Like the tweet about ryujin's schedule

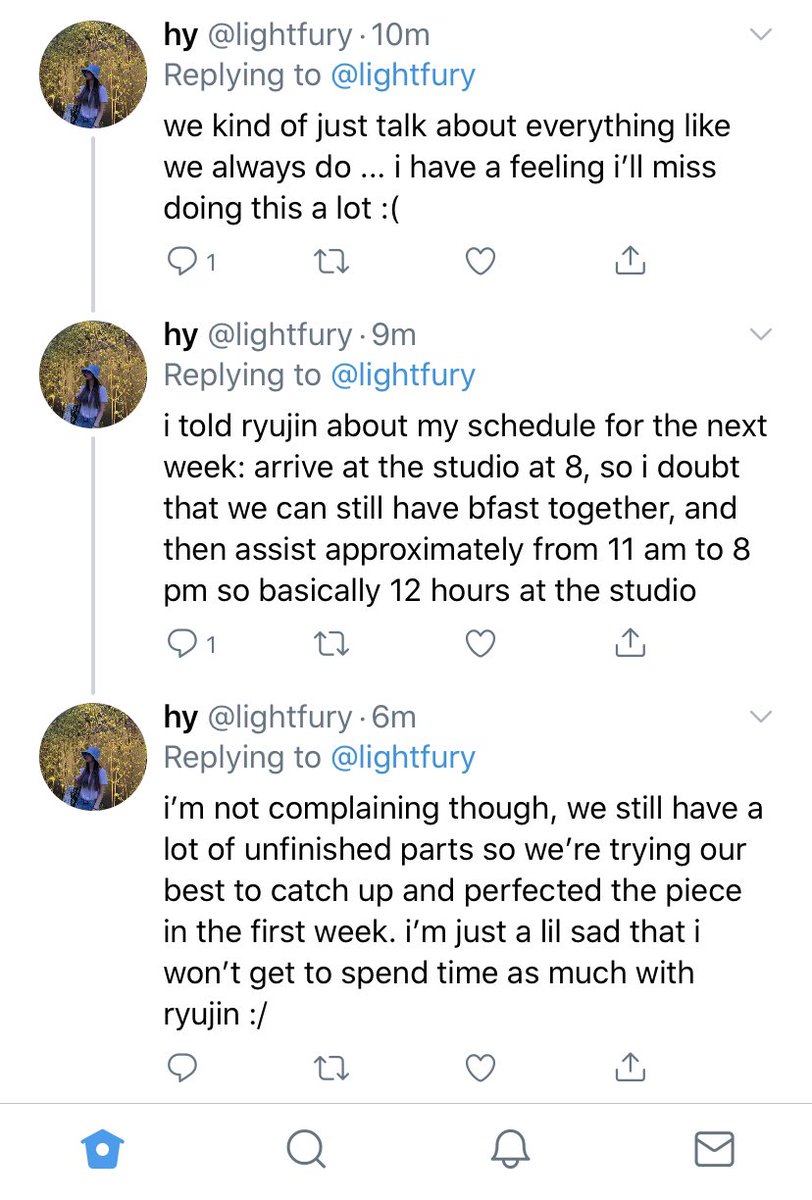[x=481, y=645]
